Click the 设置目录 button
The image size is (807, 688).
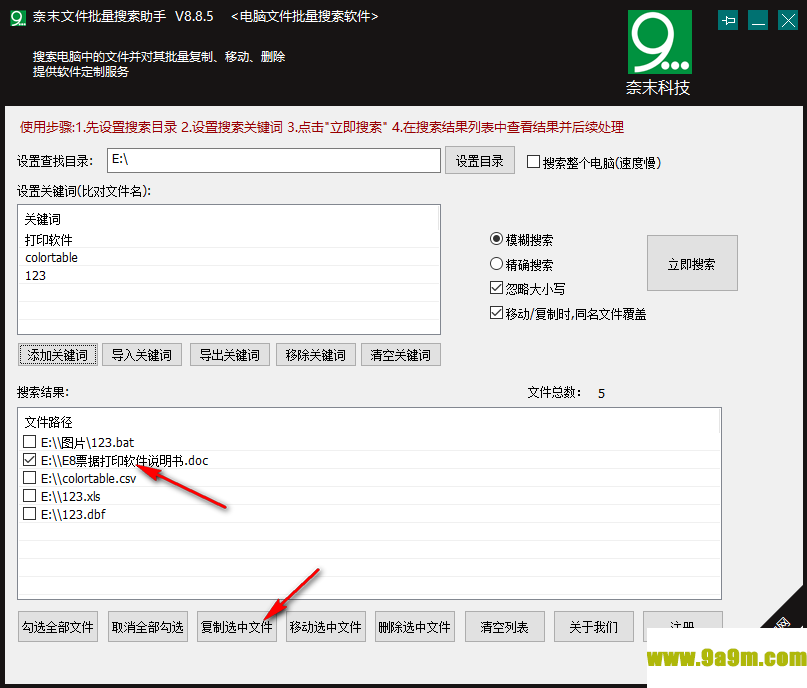pos(480,161)
